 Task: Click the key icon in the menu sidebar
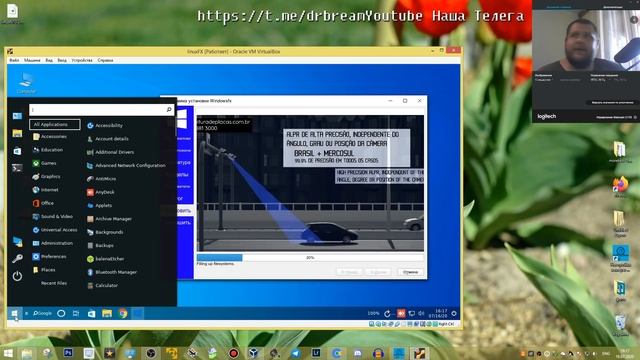(x=17, y=259)
